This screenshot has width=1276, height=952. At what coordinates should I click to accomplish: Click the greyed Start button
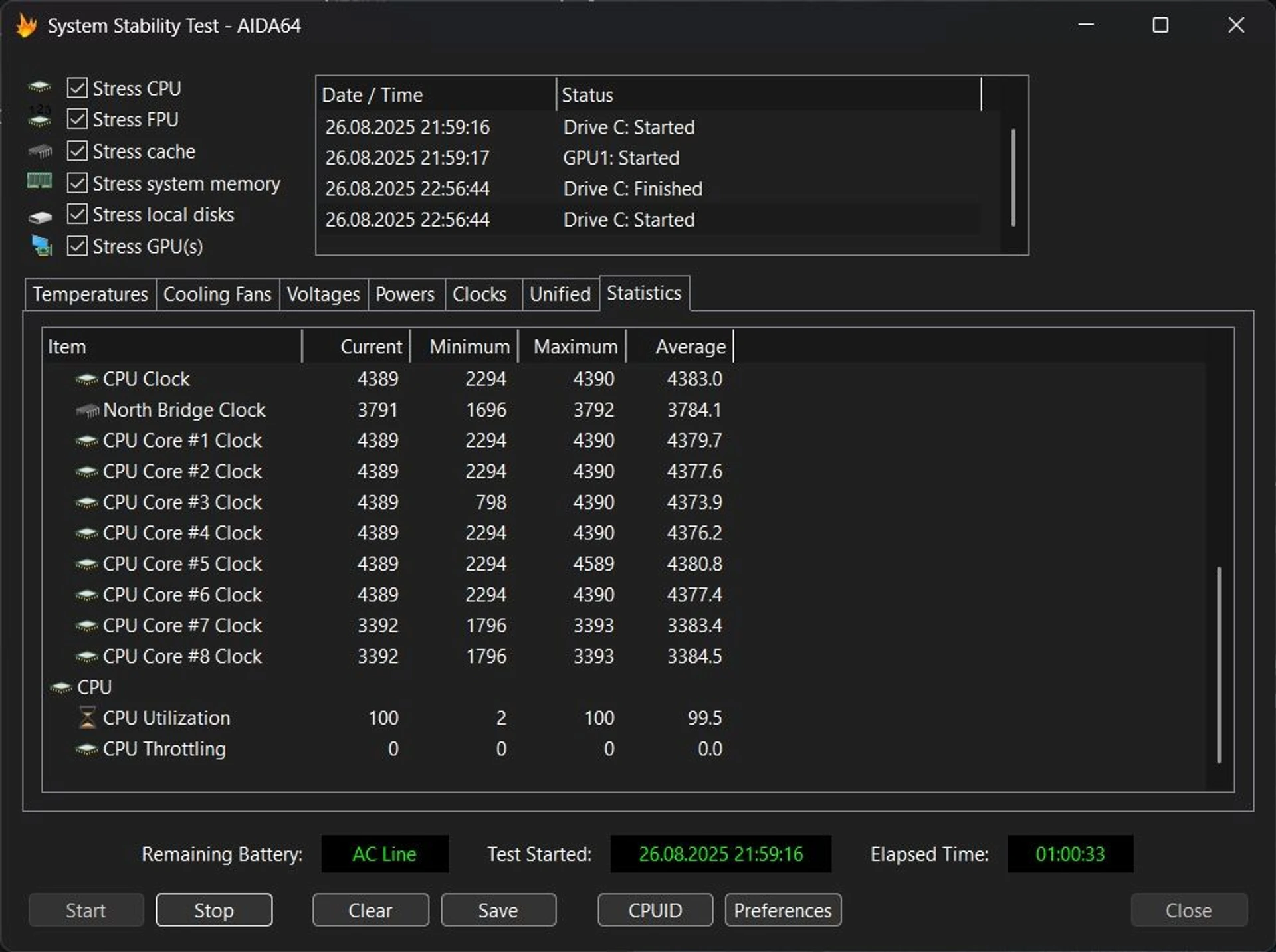(x=86, y=910)
